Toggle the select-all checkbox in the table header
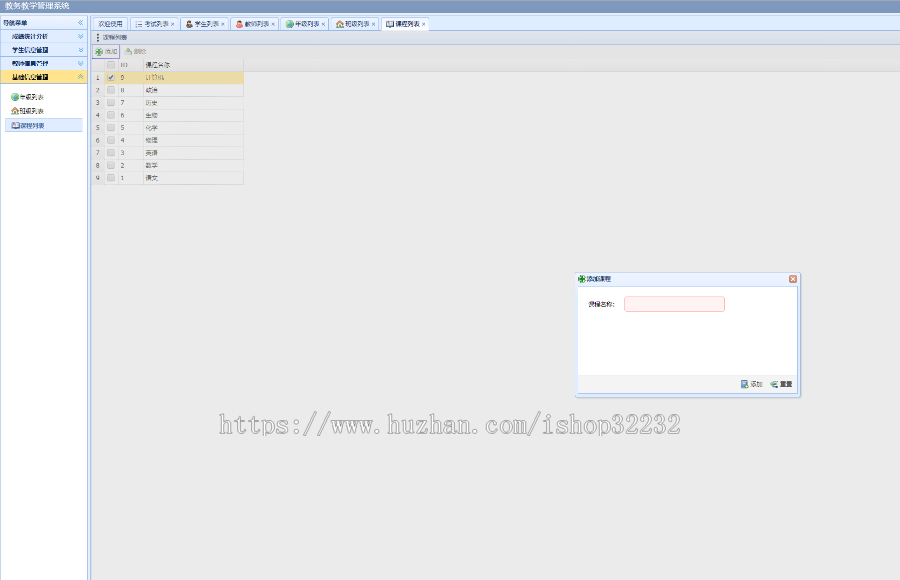Image resolution: width=900 pixels, height=580 pixels. [111, 65]
